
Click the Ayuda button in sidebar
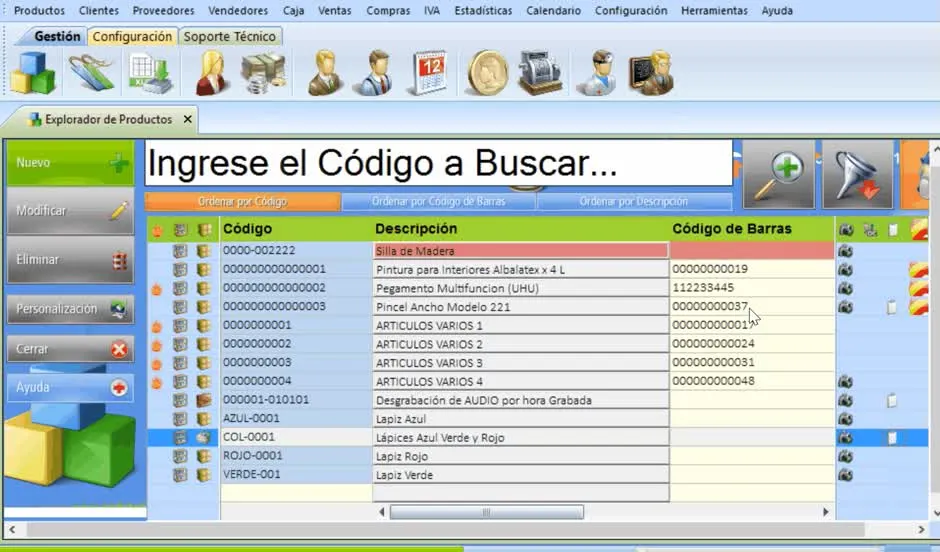[x=70, y=387]
